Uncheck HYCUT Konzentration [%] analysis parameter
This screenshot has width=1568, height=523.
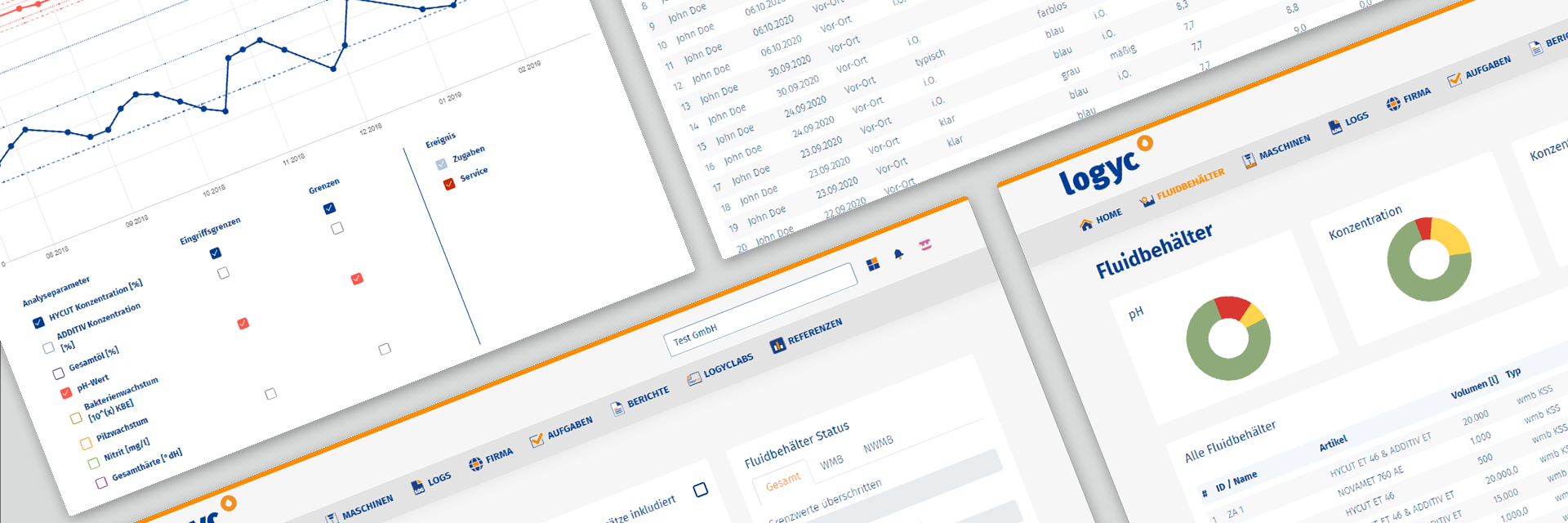point(38,323)
